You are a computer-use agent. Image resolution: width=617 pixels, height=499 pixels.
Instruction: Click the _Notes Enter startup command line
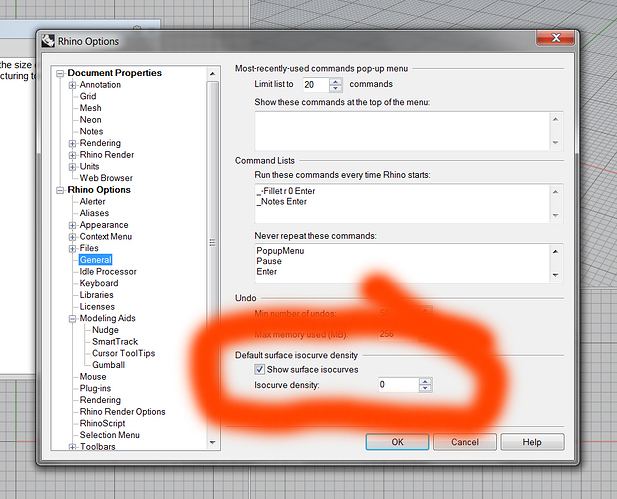click(x=282, y=201)
